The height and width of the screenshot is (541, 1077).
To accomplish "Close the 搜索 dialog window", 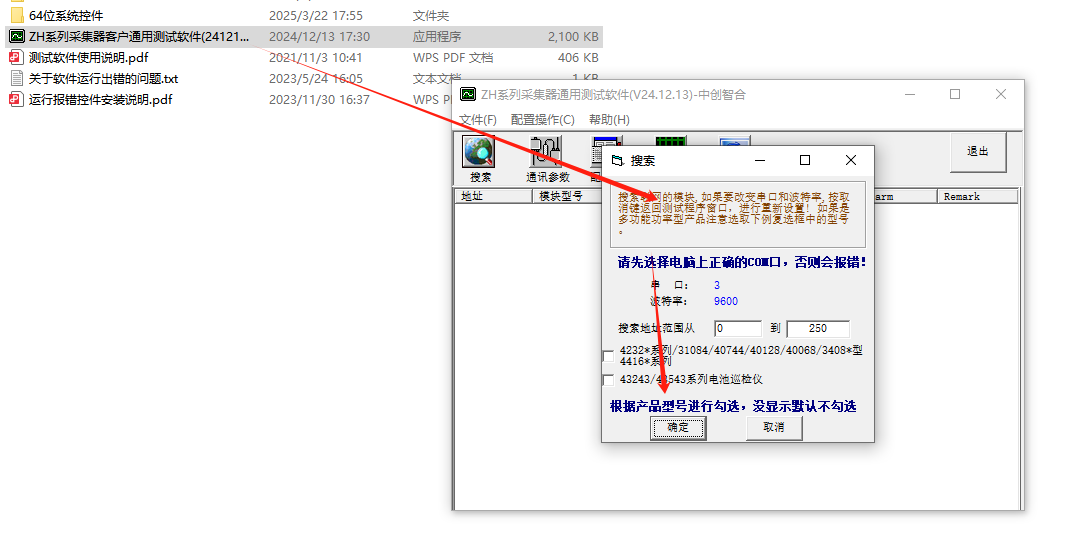I will 850,160.
